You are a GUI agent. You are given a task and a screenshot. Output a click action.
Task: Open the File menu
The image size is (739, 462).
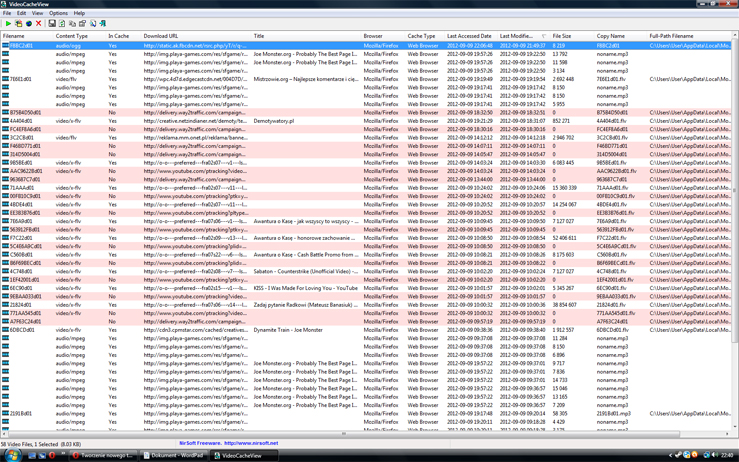point(7,13)
